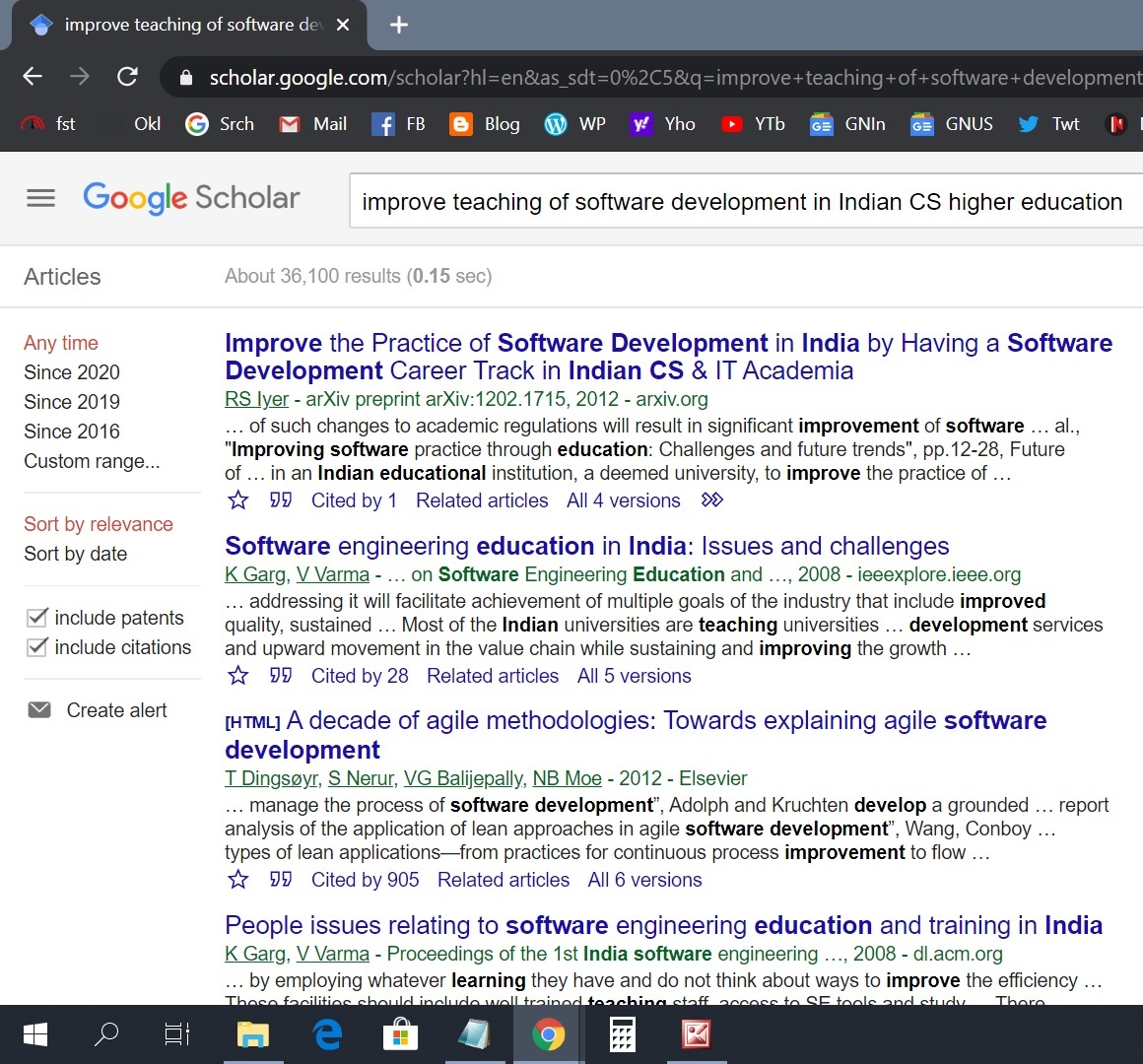Go back using the browser back arrow
This screenshot has height=1064, width=1143.
coord(33,77)
